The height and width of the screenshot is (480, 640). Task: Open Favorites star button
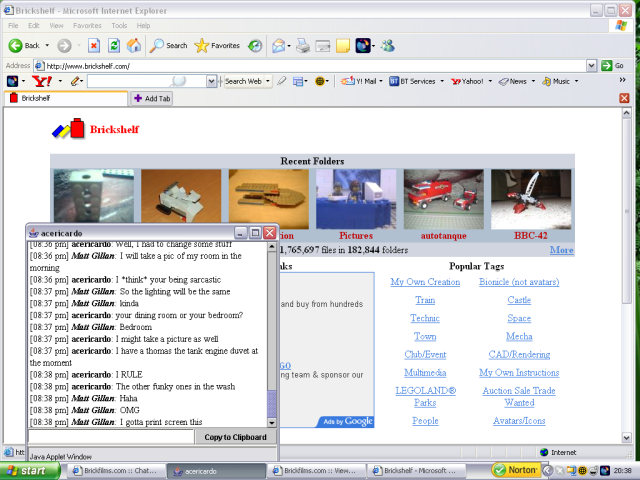pyautogui.click(x=217, y=46)
